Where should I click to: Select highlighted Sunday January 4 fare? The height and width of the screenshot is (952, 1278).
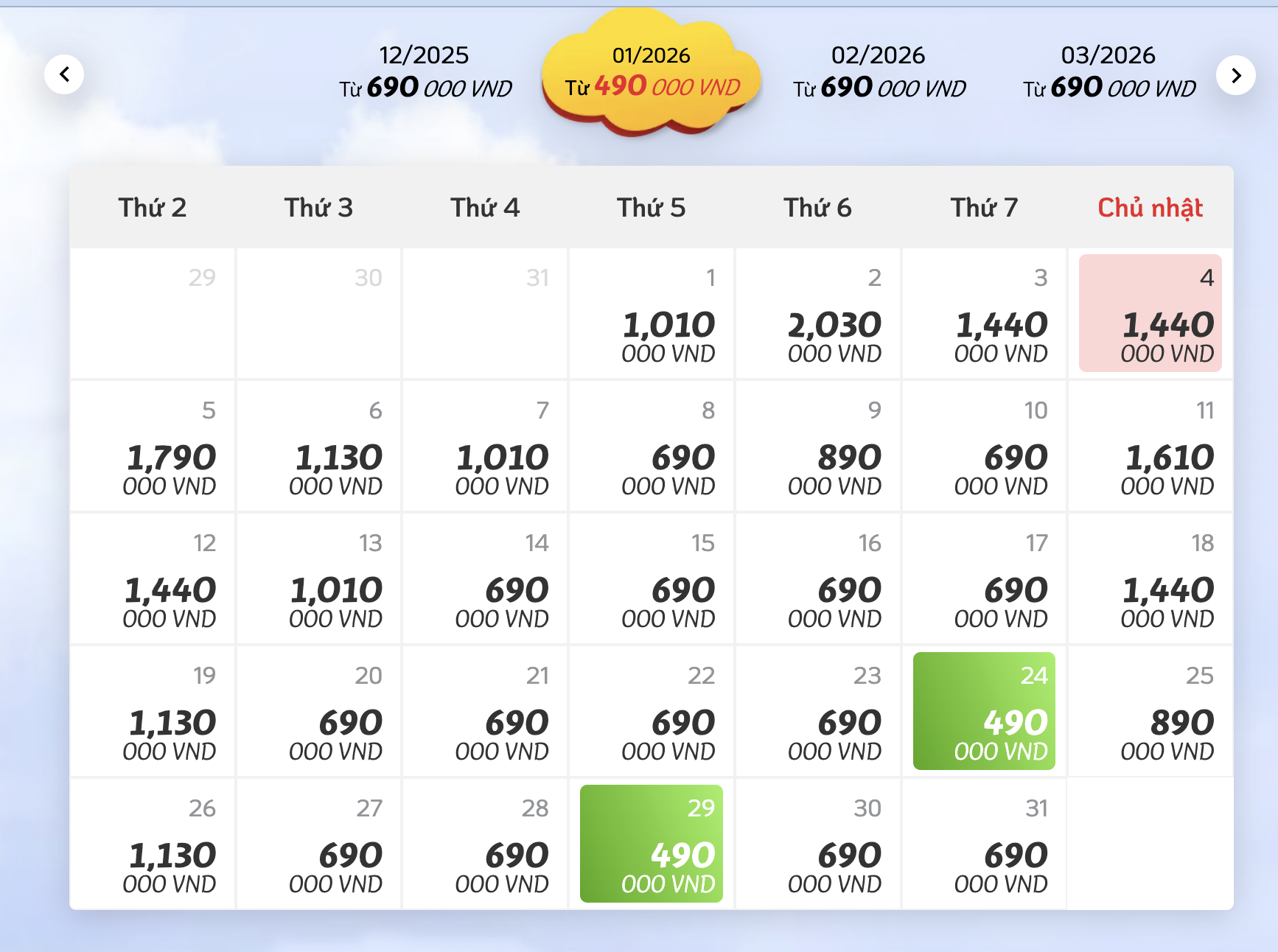[1150, 314]
